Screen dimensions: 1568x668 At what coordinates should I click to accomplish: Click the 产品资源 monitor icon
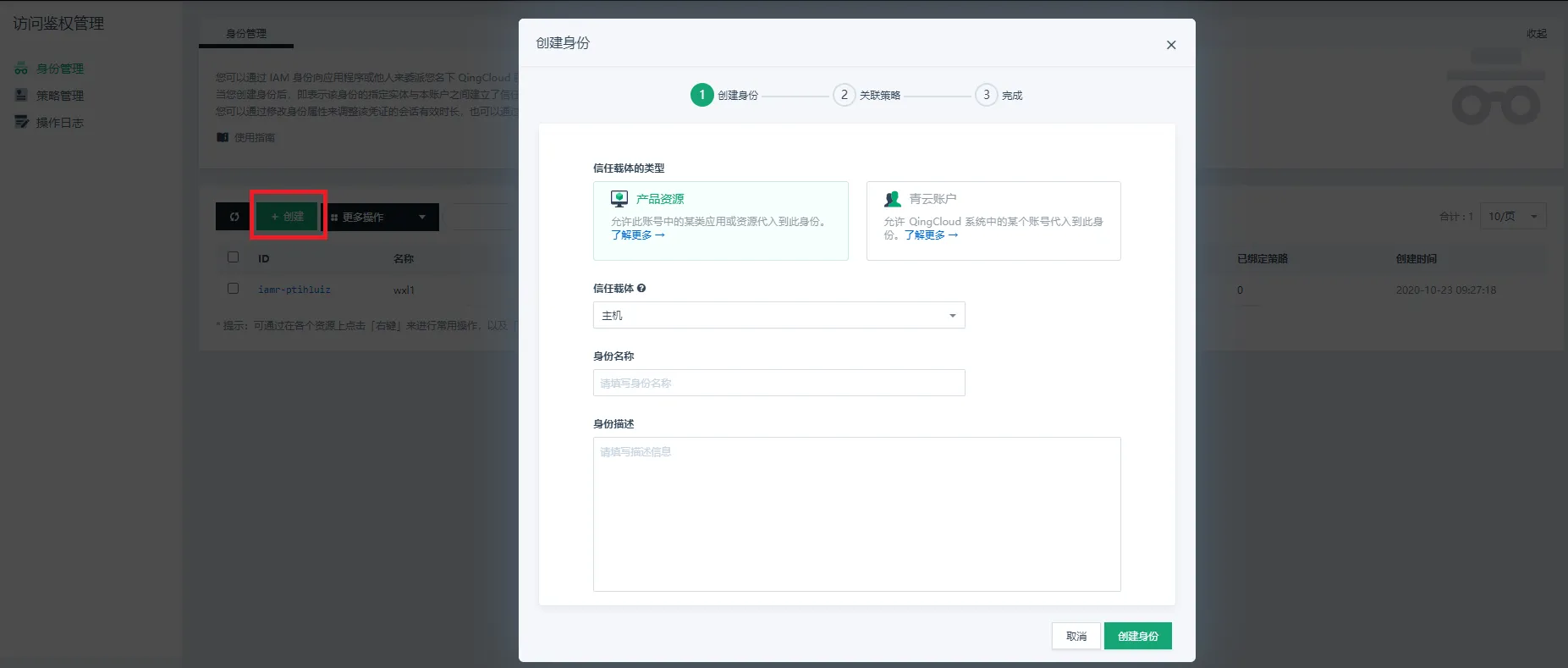point(619,199)
